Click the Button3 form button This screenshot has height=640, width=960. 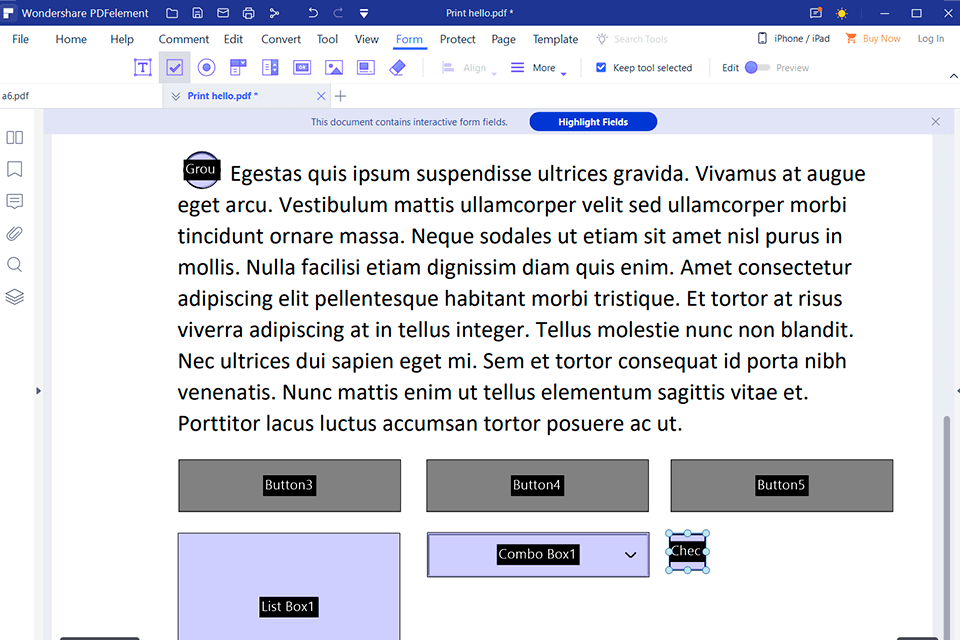coord(290,486)
